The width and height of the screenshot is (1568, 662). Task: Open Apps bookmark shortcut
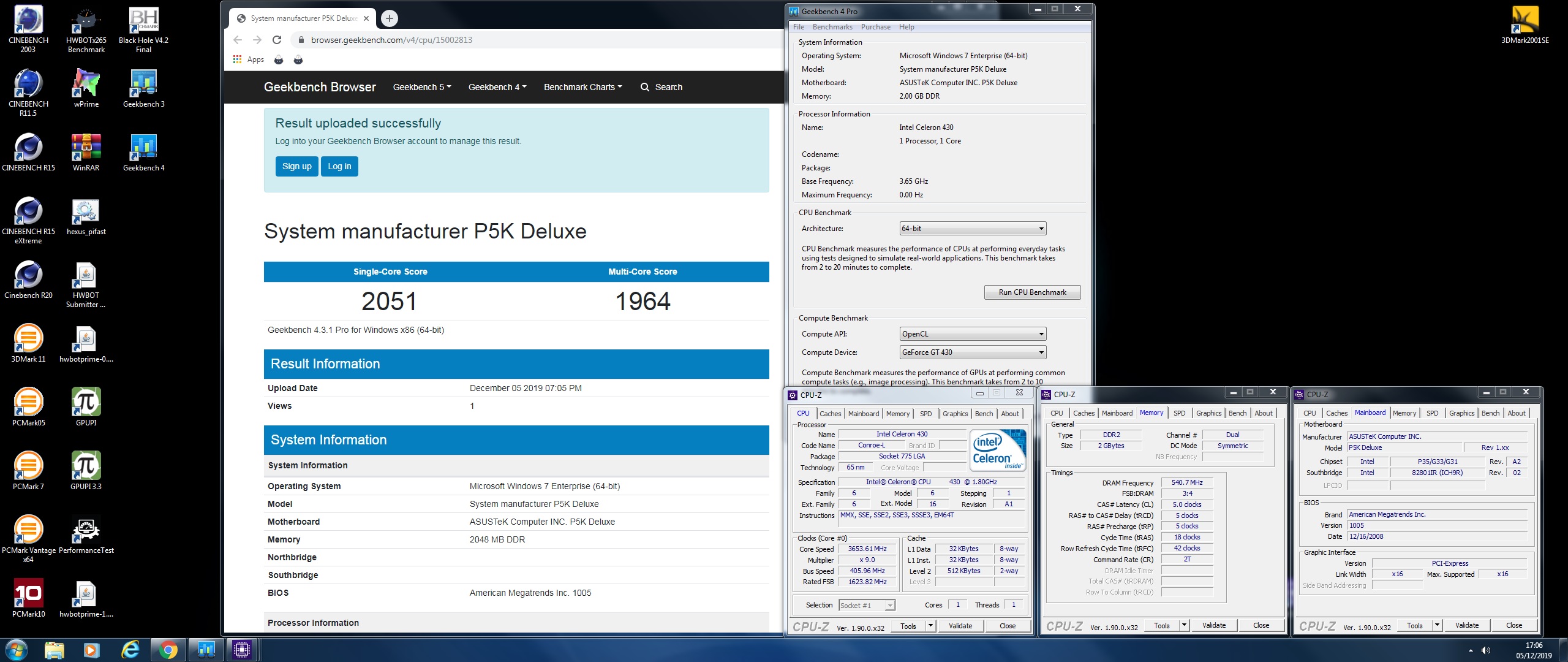(249, 59)
